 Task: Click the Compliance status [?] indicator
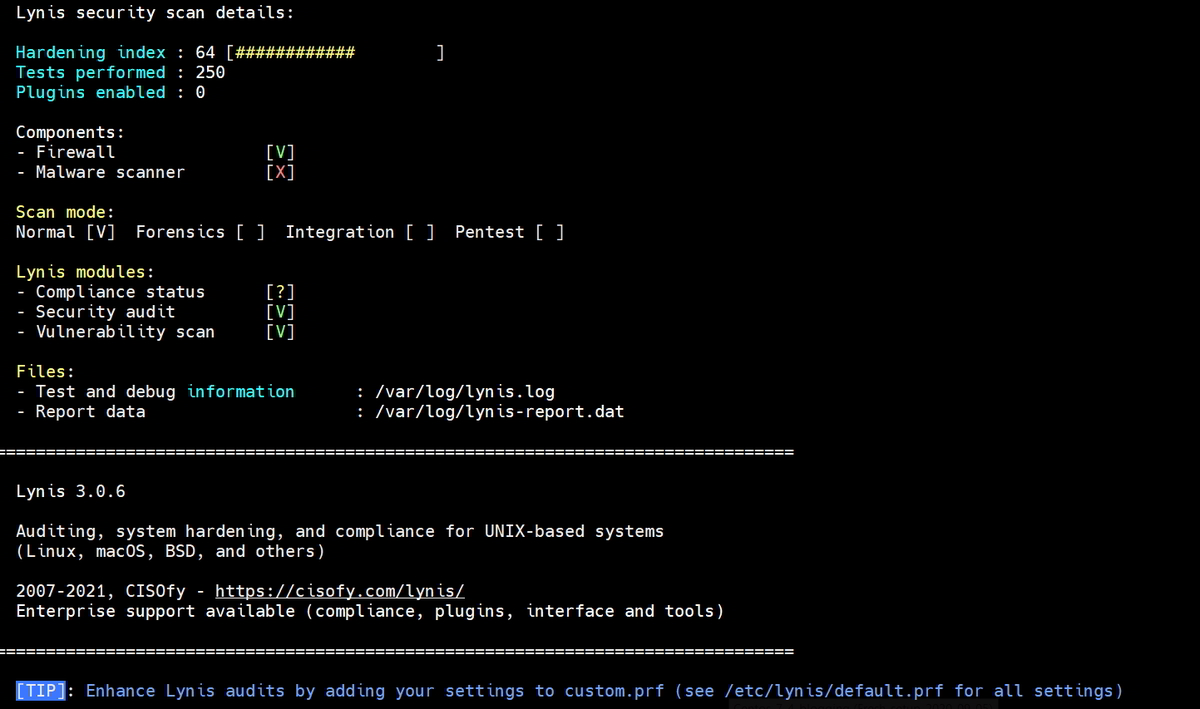279,291
